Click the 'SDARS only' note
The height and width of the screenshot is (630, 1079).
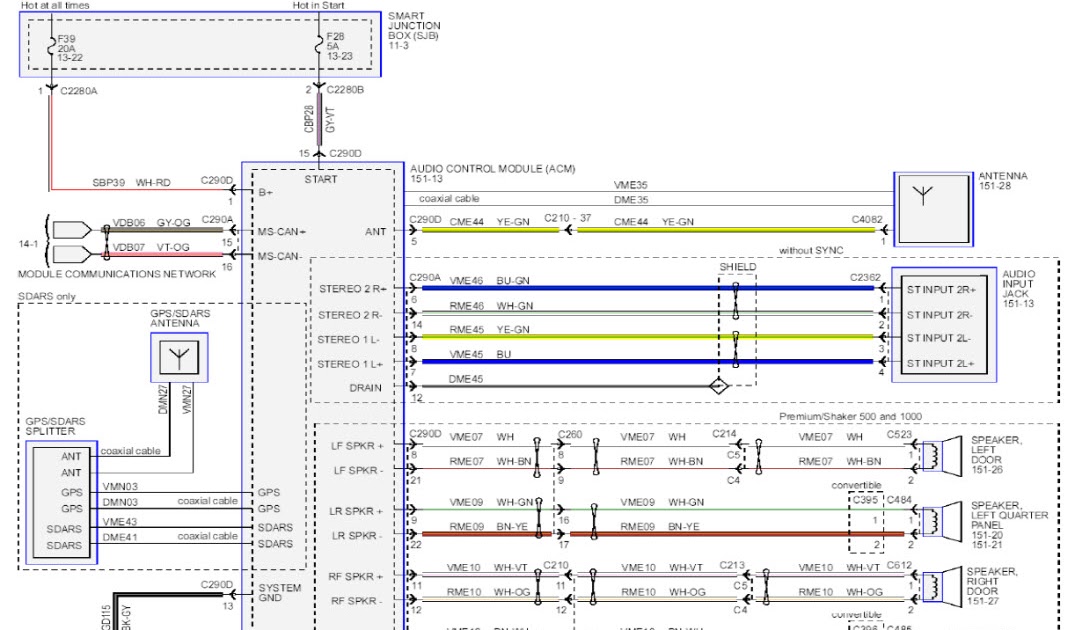(x=47, y=296)
